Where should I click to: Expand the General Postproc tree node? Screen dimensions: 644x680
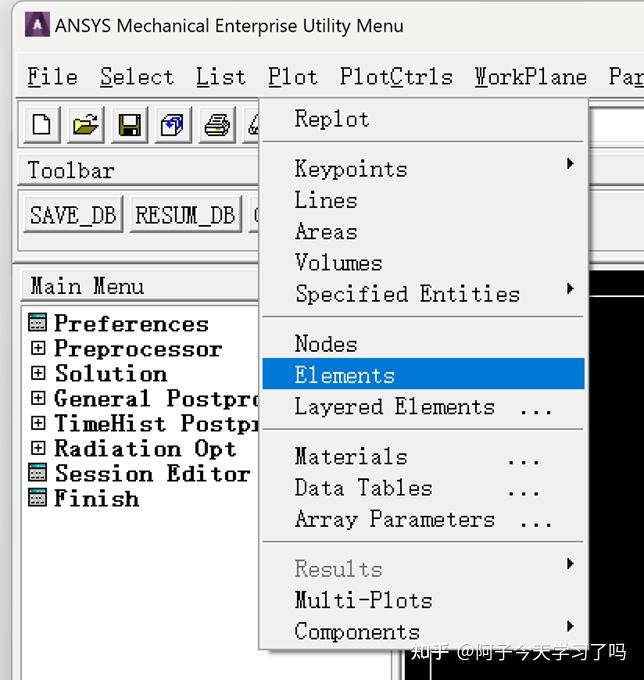pyautogui.click(x=38, y=399)
